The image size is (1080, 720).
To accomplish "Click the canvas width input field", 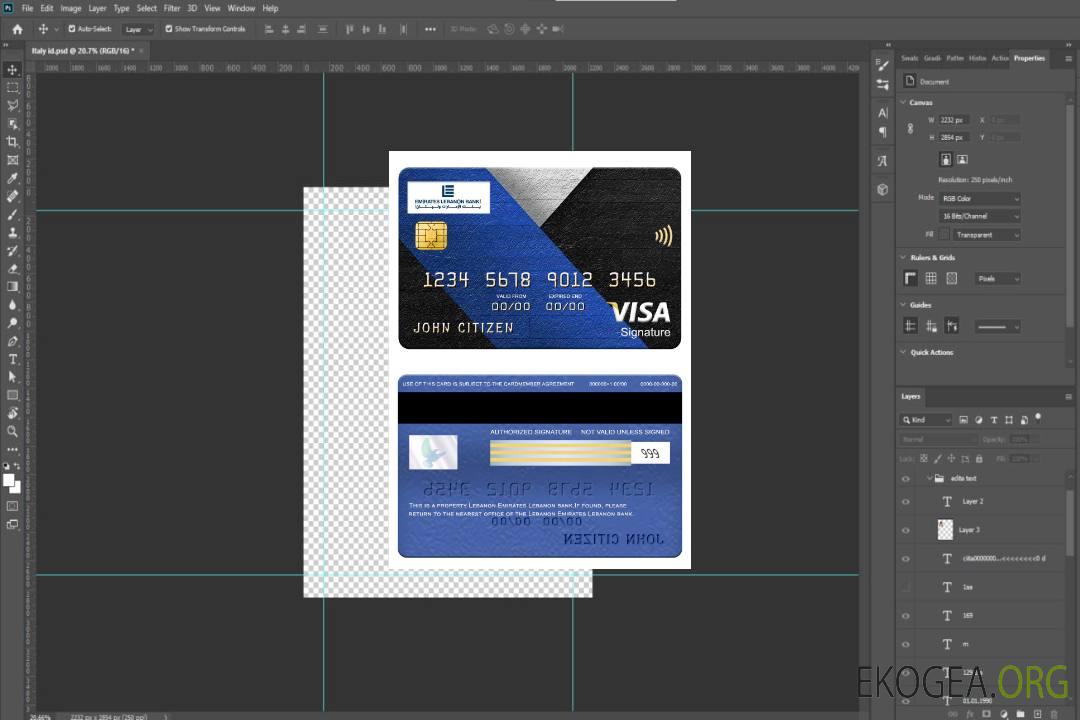I will coord(953,120).
